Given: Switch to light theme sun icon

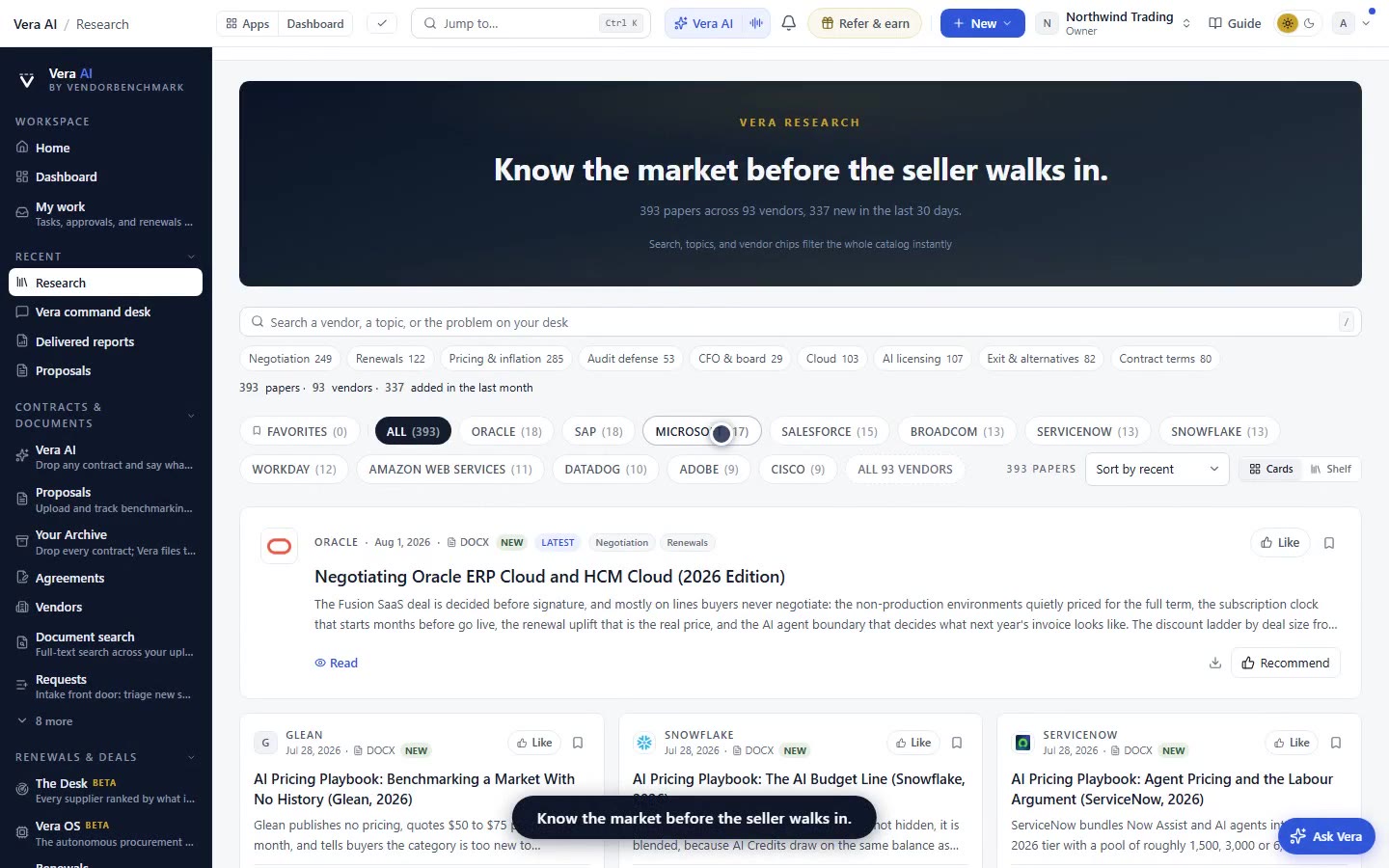Looking at the screenshot, I should [1287, 23].
